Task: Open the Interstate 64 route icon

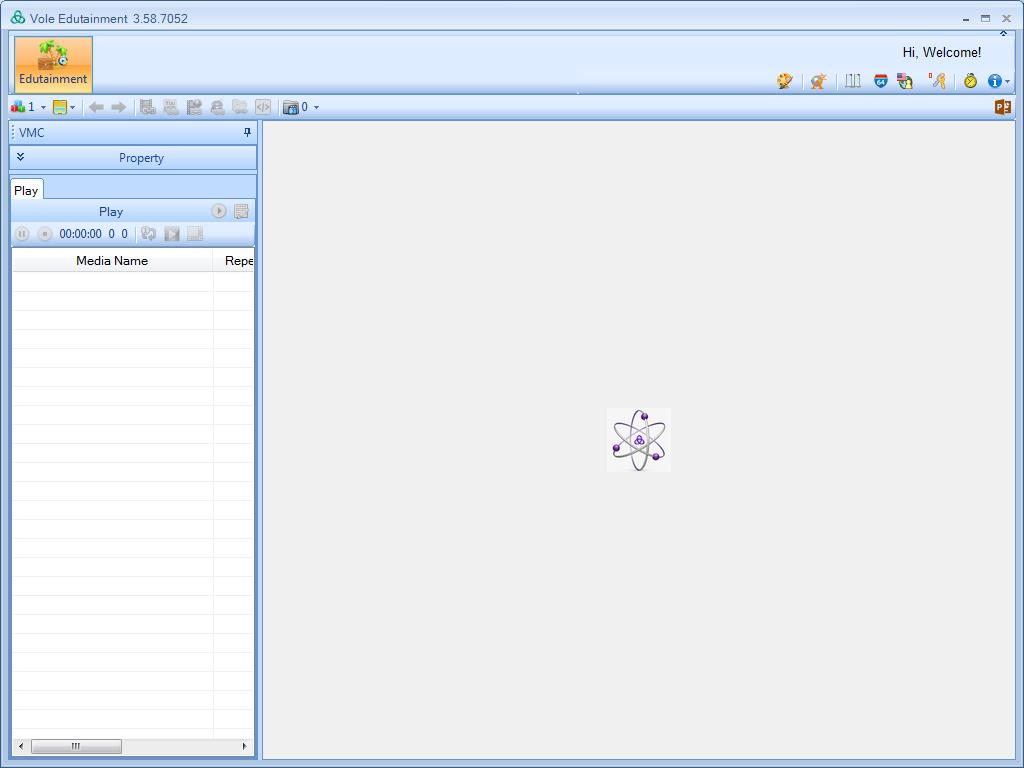Action: point(879,81)
